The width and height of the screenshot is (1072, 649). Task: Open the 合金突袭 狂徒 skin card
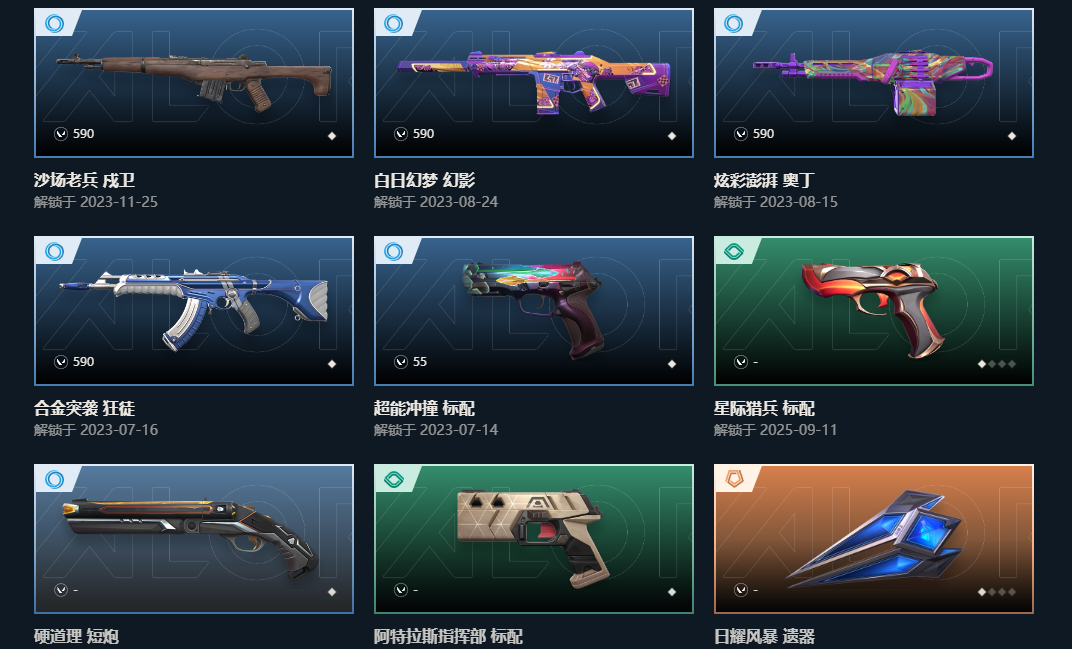193,310
